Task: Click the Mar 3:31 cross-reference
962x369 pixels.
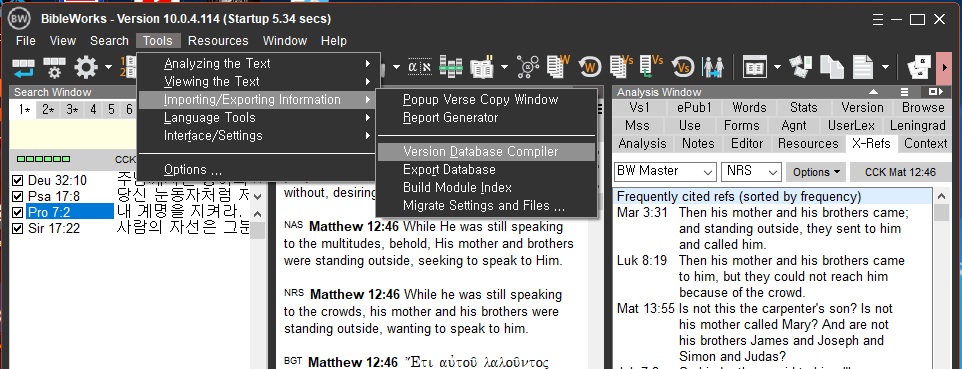Action: [x=642, y=212]
